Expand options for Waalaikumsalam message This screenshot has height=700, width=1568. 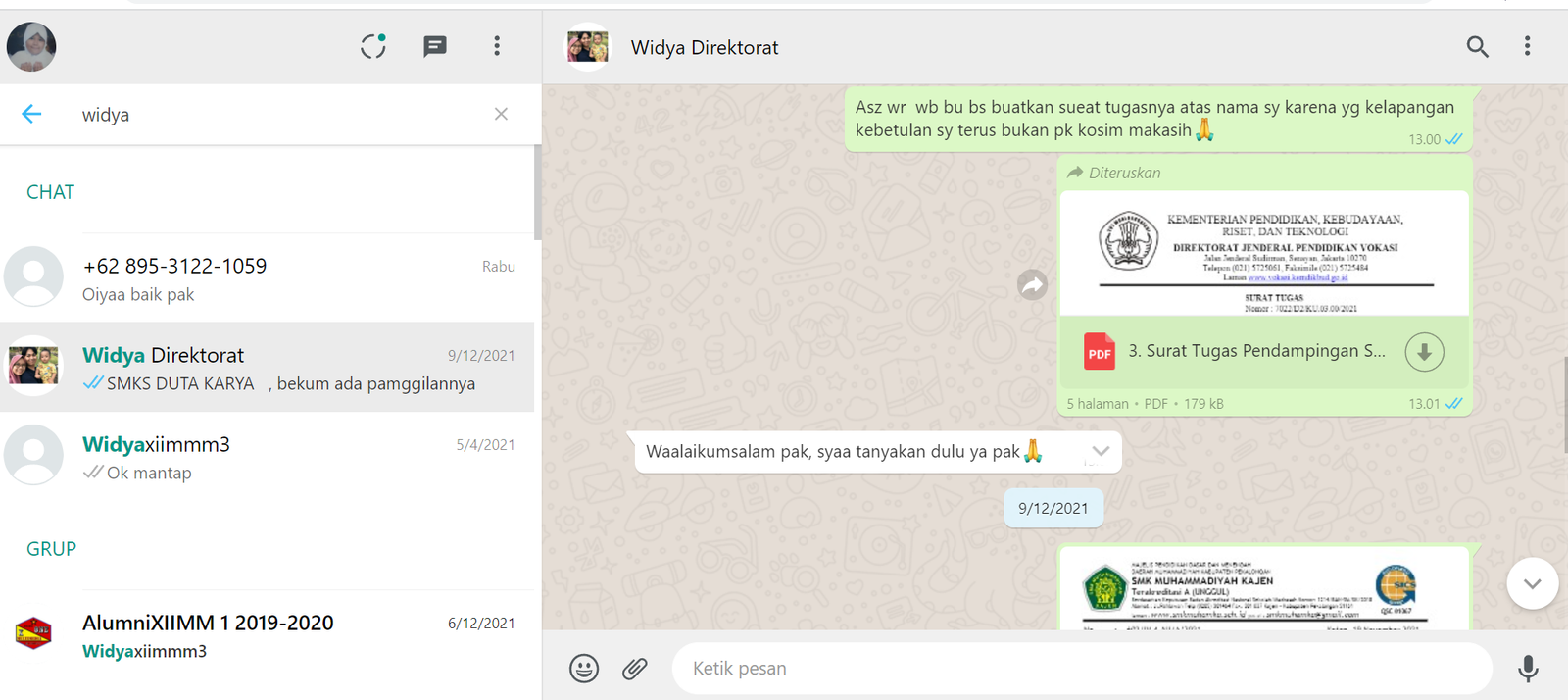[x=1101, y=451]
